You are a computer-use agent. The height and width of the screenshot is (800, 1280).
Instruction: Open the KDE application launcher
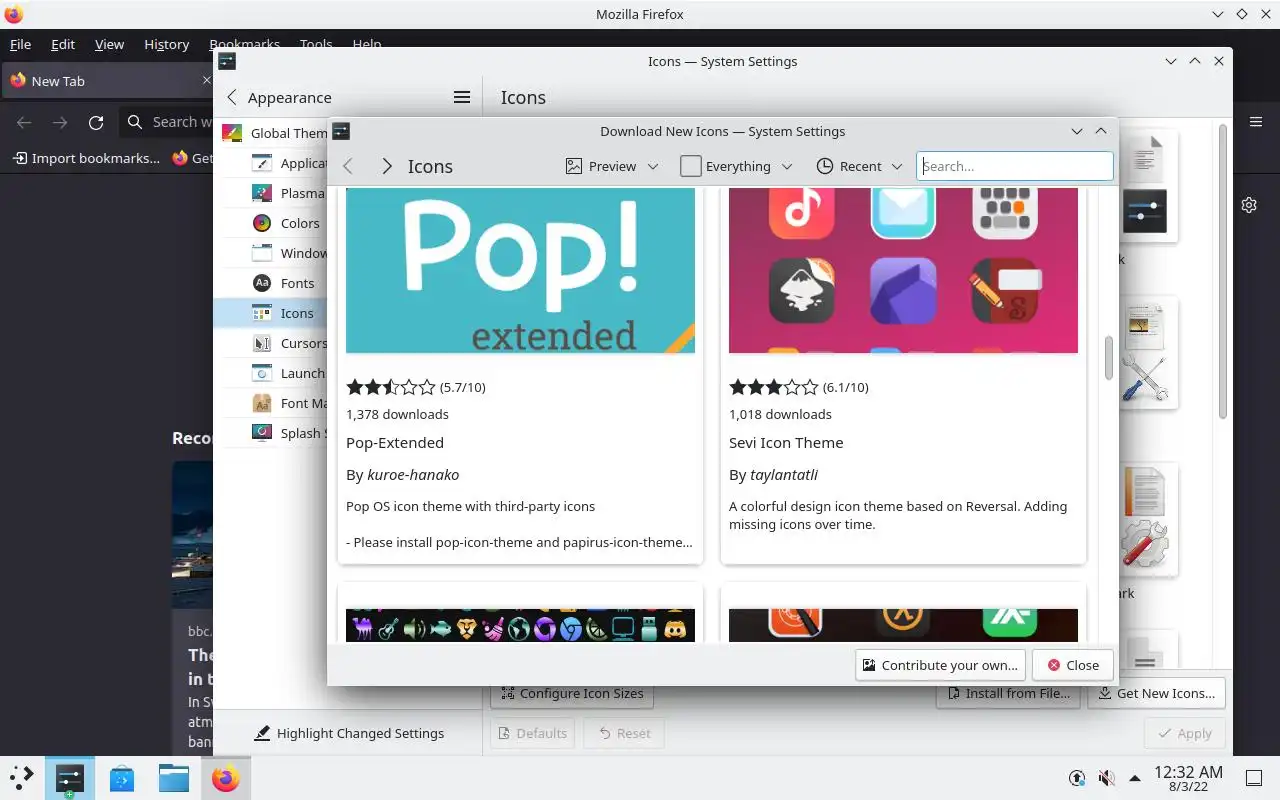point(21,778)
